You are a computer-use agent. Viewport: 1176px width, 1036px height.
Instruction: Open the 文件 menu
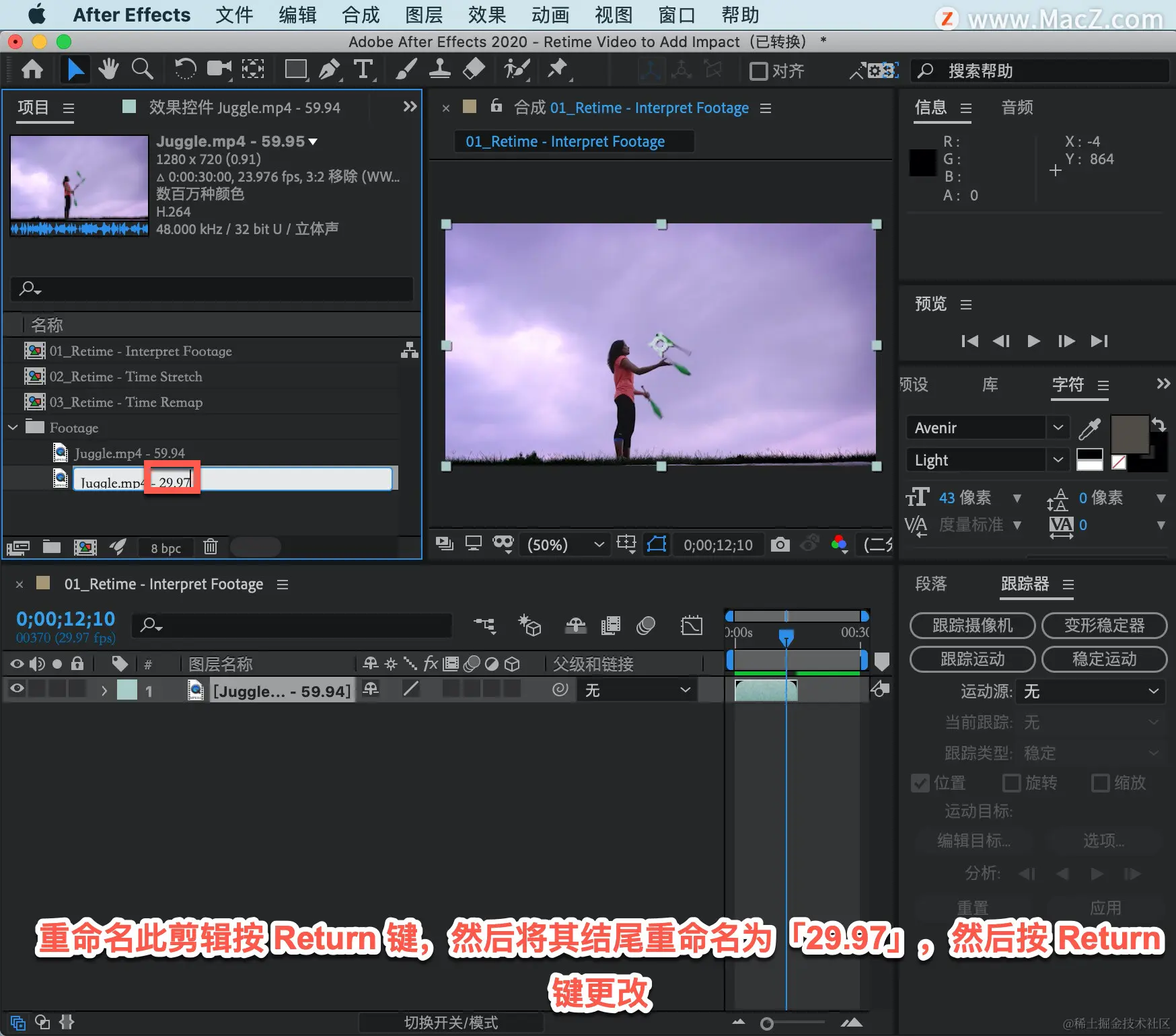pyautogui.click(x=234, y=15)
